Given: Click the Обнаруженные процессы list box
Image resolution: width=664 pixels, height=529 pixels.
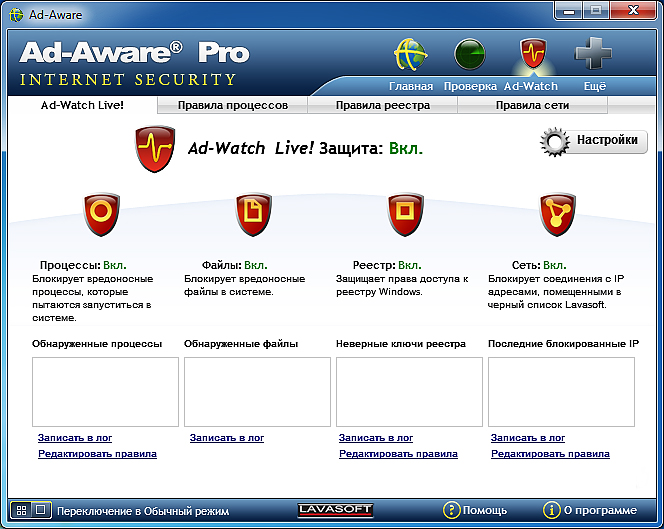Looking at the screenshot, I should point(105,392).
